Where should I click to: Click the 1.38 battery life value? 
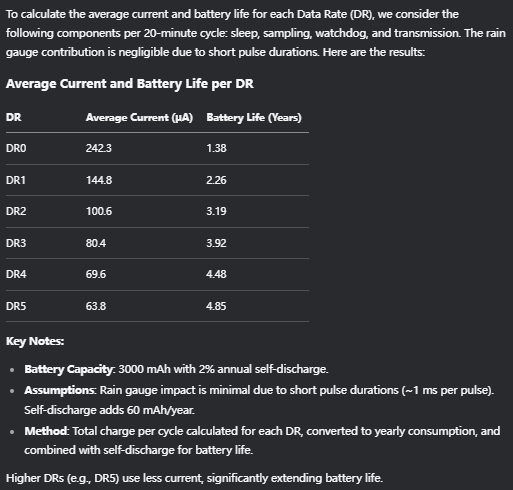(x=216, y=148)
